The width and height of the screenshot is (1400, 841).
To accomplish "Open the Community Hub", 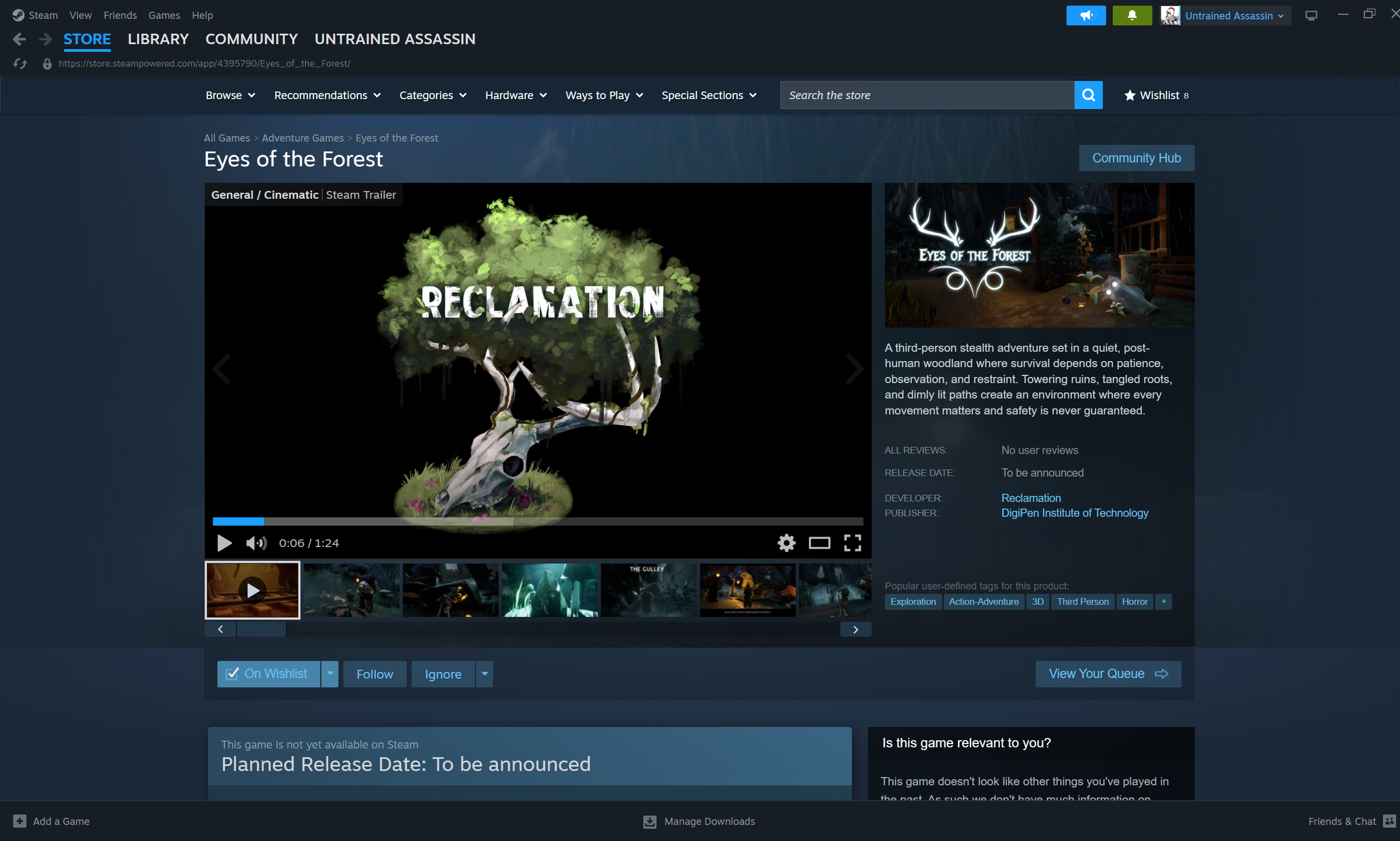I will click(1136, 158).
